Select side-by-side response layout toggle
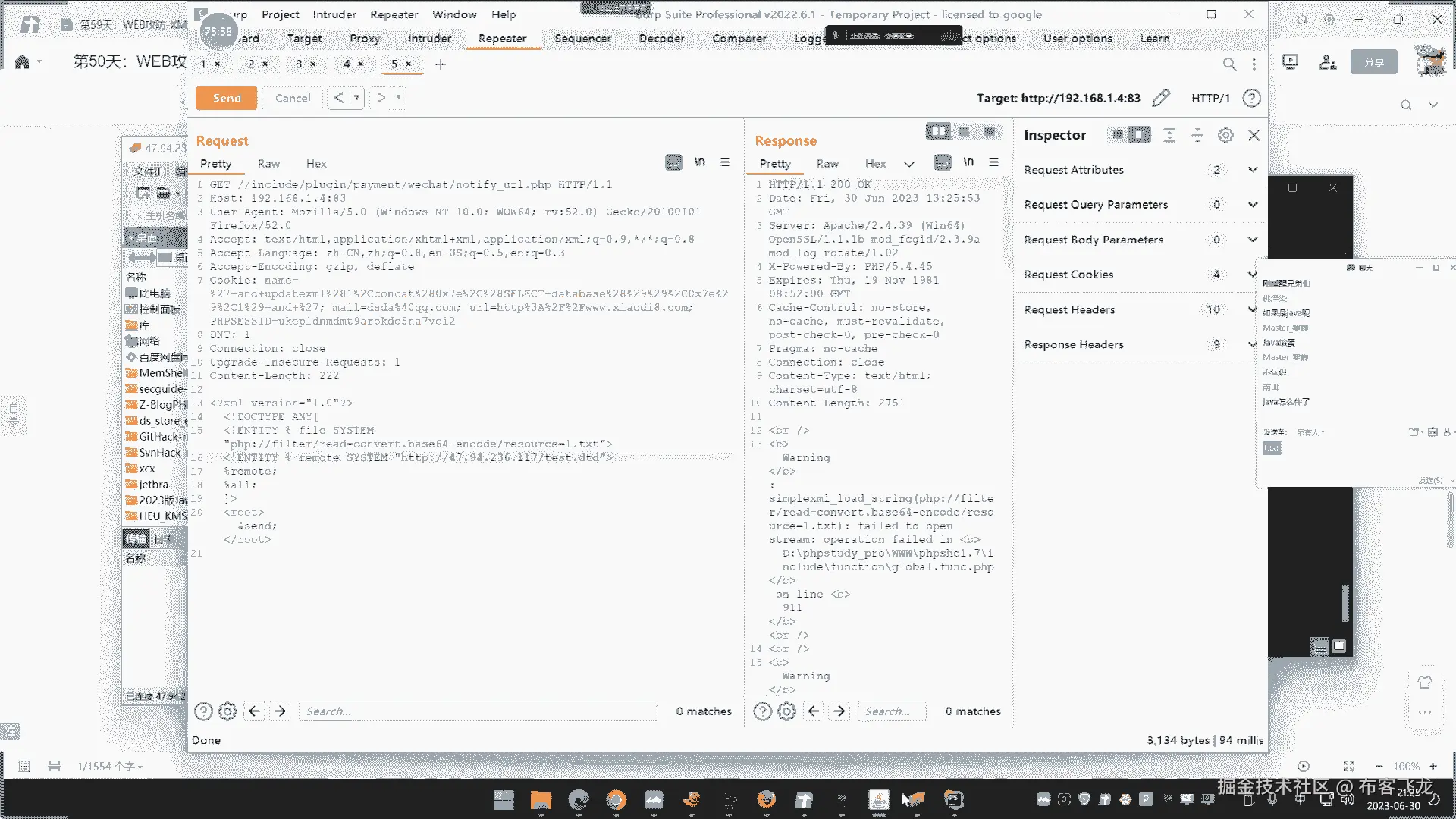 pyautogui.click(x=938, y=131)
